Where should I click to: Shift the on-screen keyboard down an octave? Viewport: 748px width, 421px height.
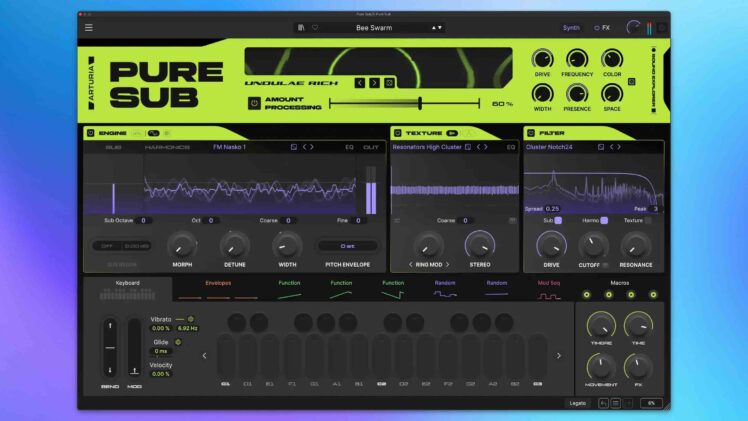pos(205,356)
